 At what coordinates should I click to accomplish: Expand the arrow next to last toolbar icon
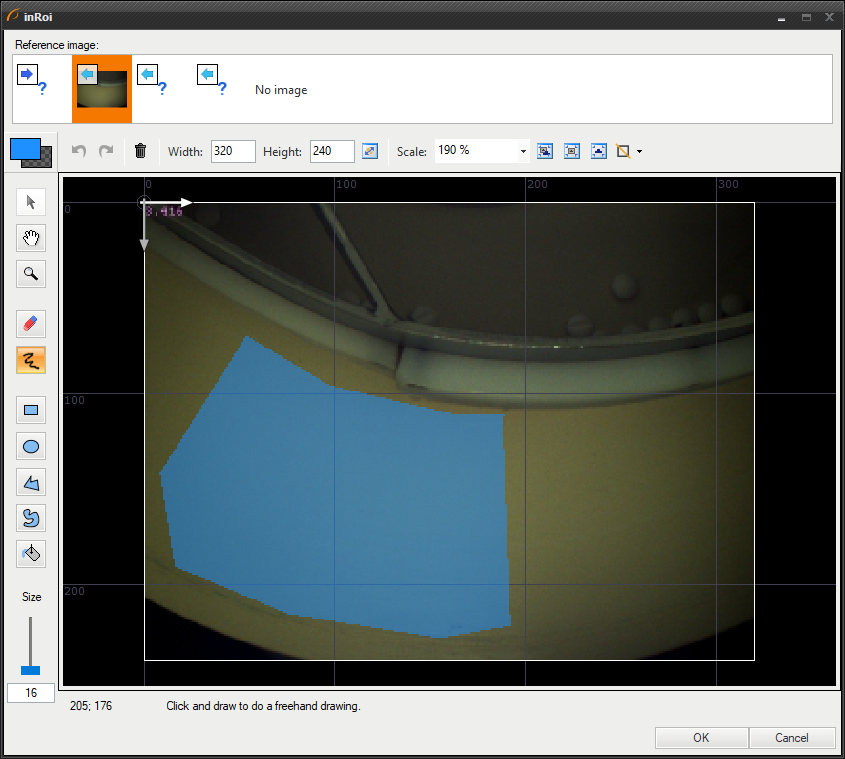[639, 152]
